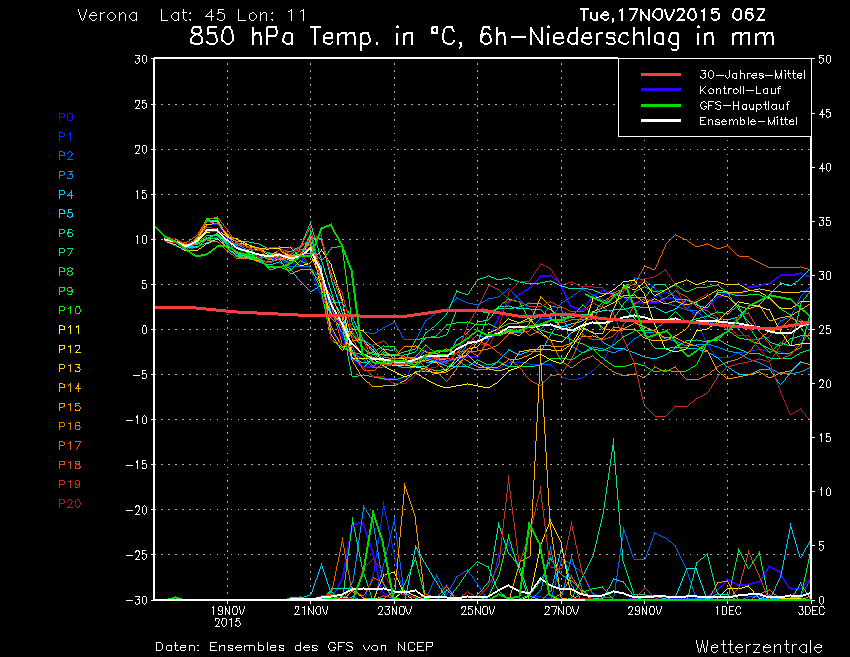Click the P0 ensemble member label
This screenshot has width=850, height=657.
pyautogui.click(x=66, y=117)
